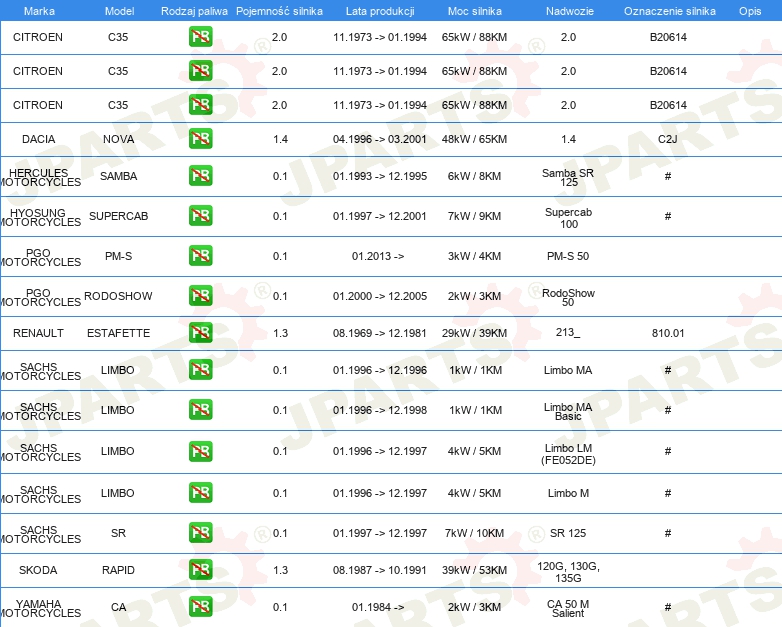782x627 pixels.
Task: Click the 48kW / 65KM power cell
Action: point(474,139)
